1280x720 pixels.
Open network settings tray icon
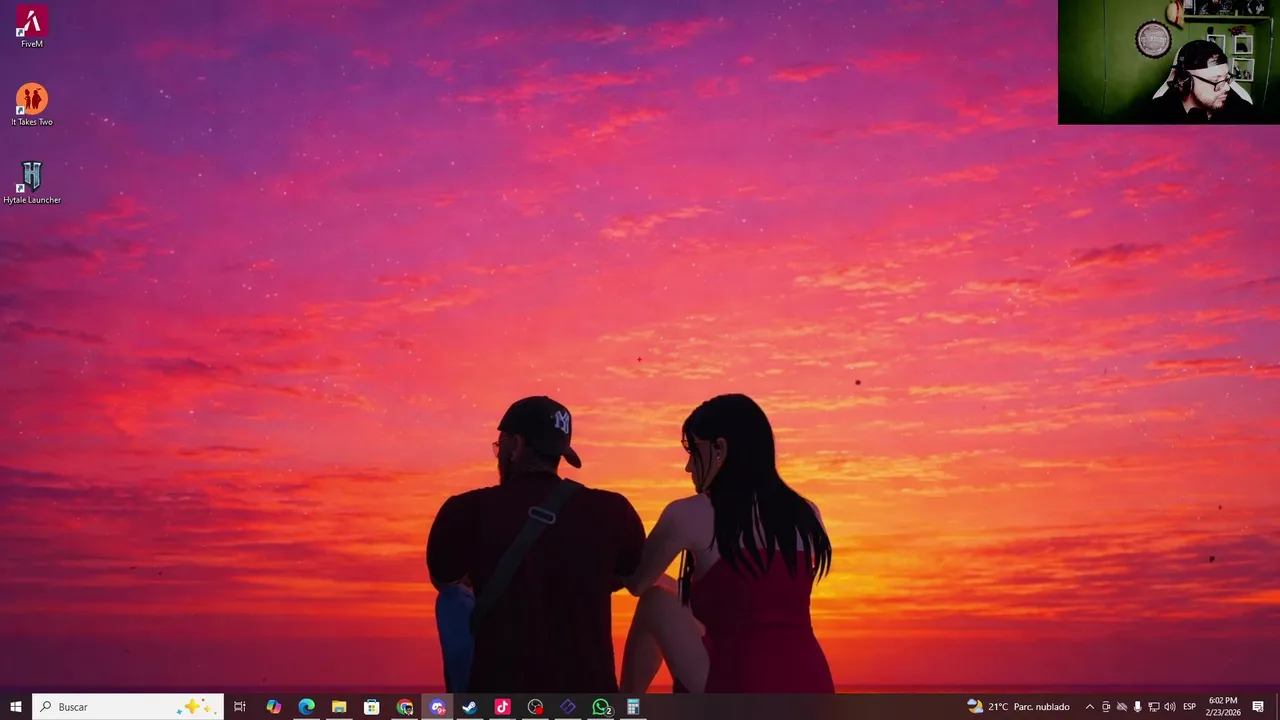pyautogui.click(x=1154, y=707)
